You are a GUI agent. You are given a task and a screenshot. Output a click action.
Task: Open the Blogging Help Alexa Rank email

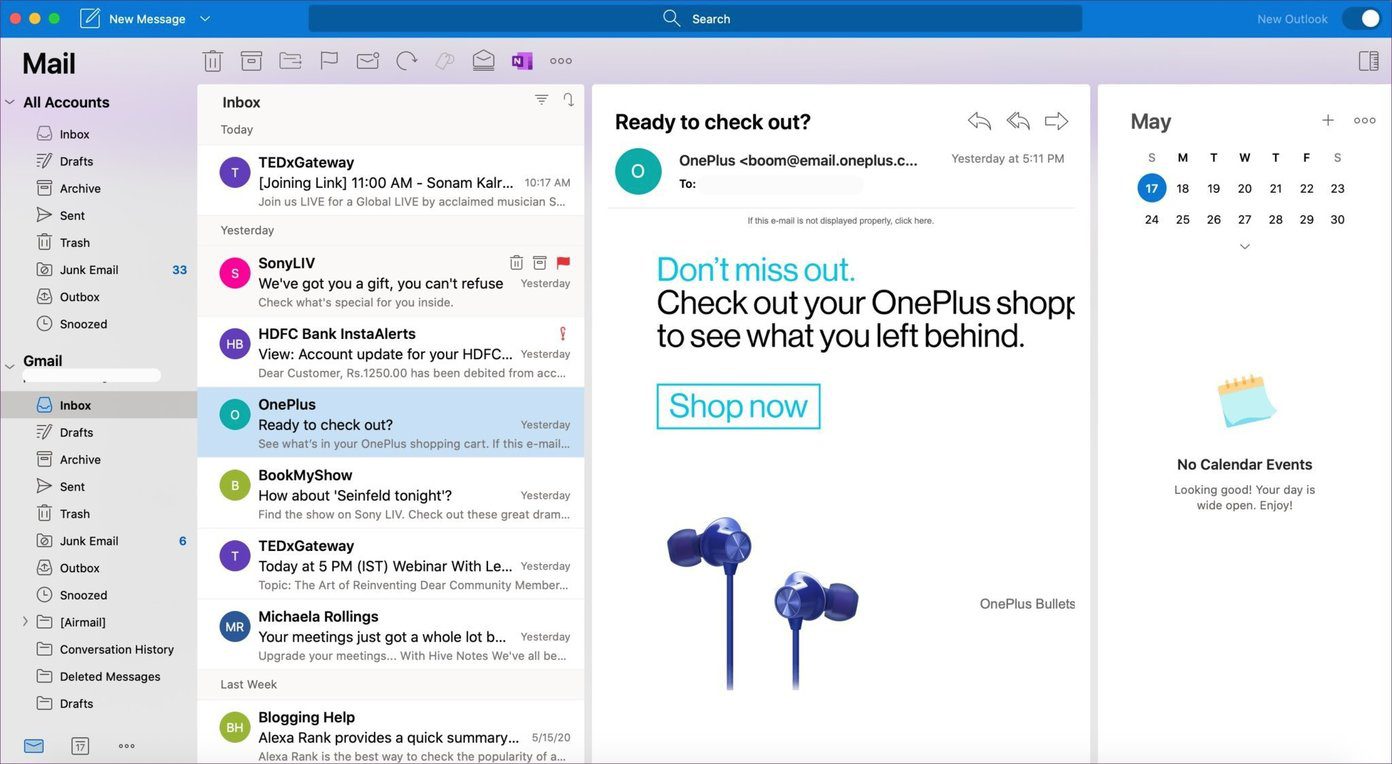(391, 733)
